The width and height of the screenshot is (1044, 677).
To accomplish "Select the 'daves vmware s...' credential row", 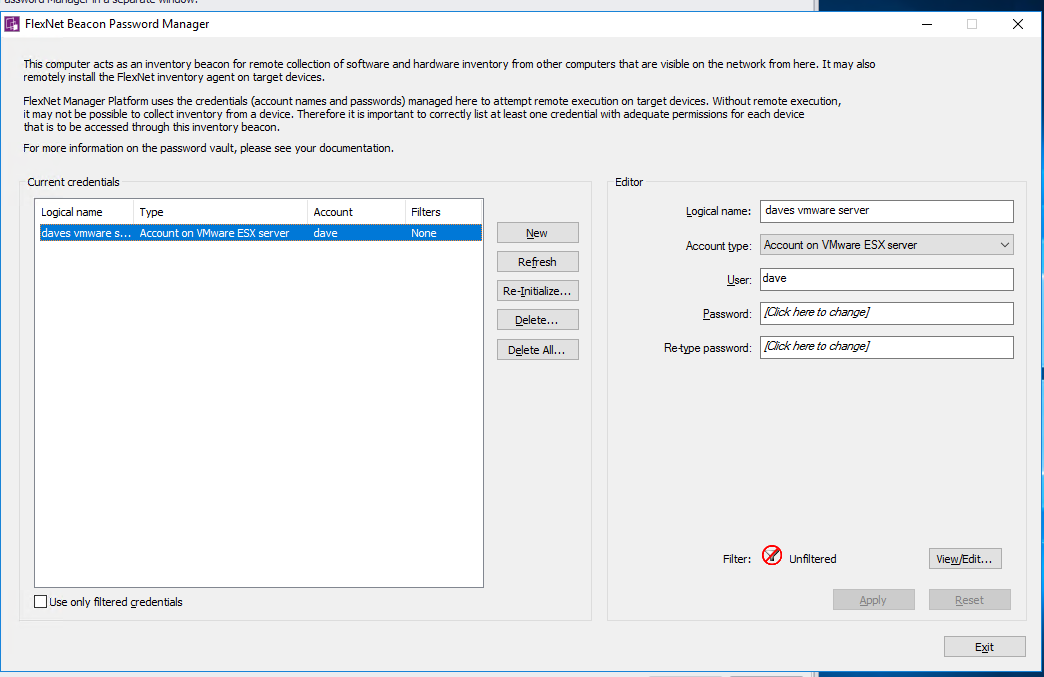I will [x=260, y=233].
